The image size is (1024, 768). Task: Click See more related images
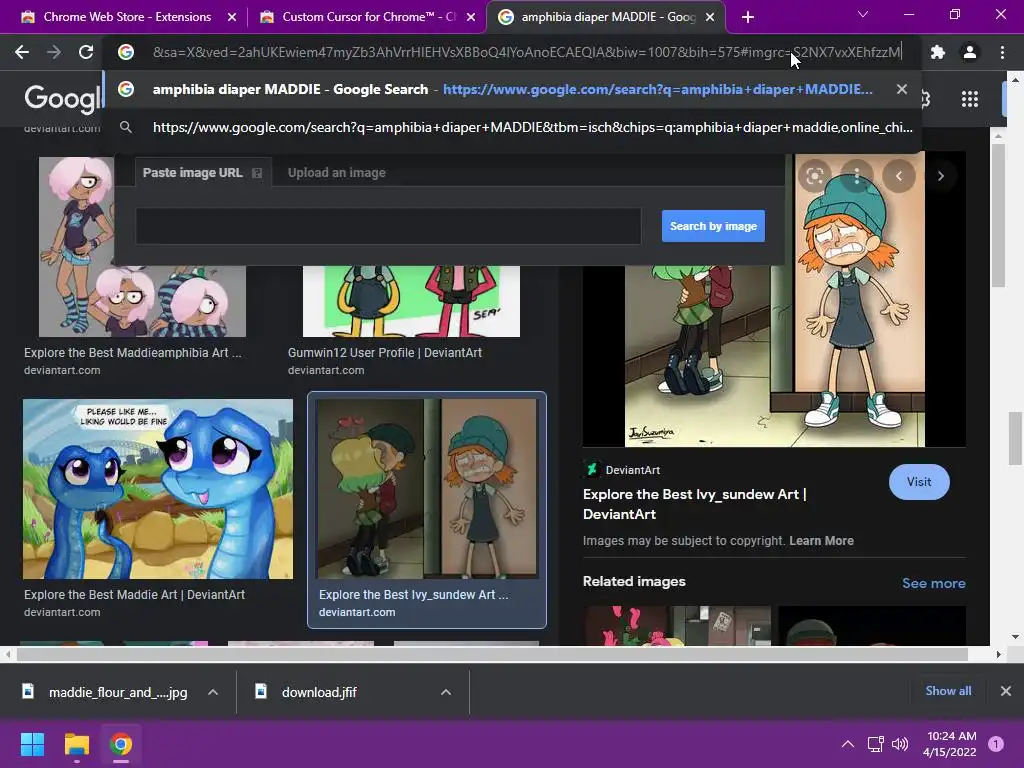933,583
